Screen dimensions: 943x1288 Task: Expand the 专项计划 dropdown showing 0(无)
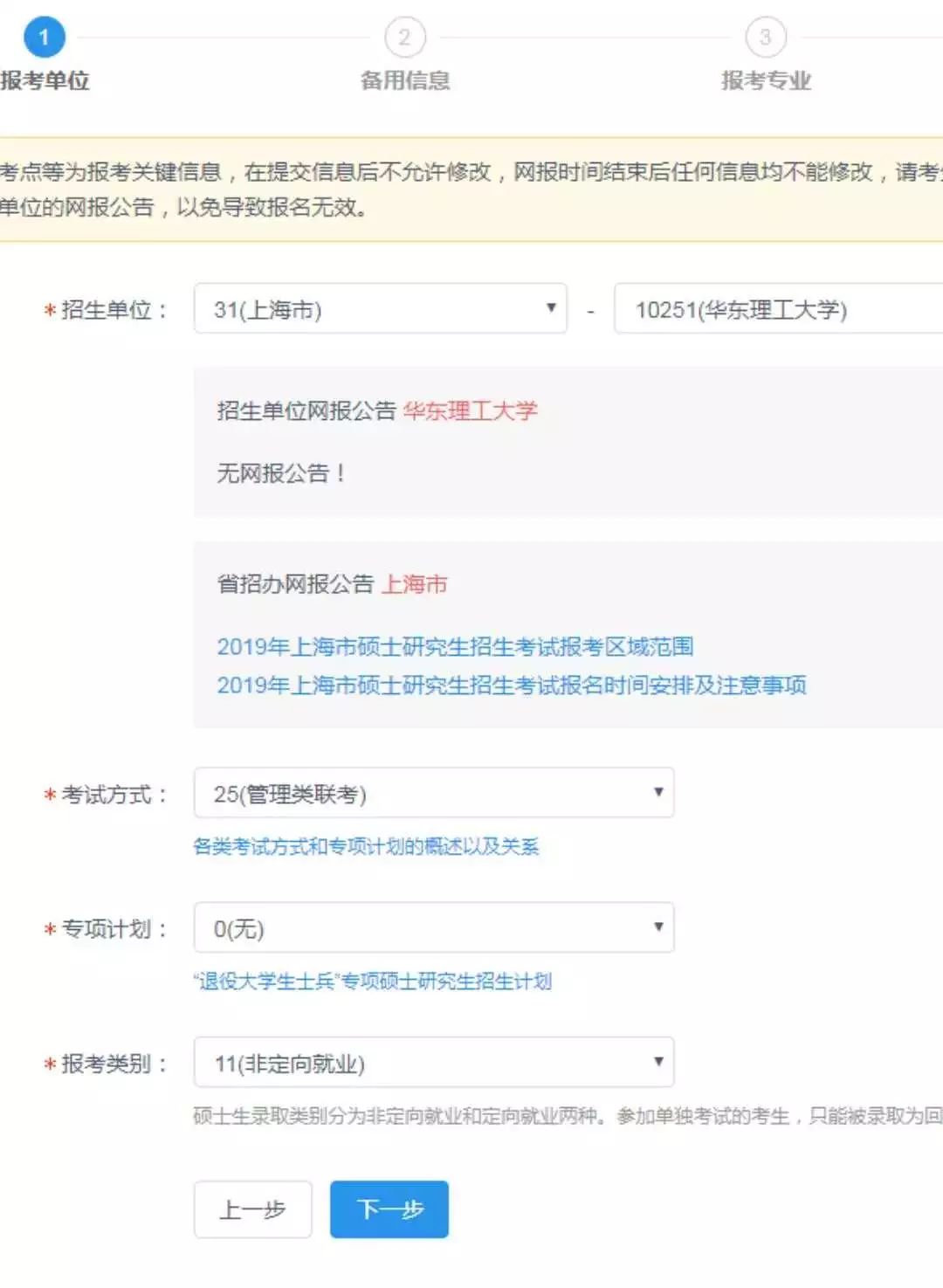(x=433, y=927)
